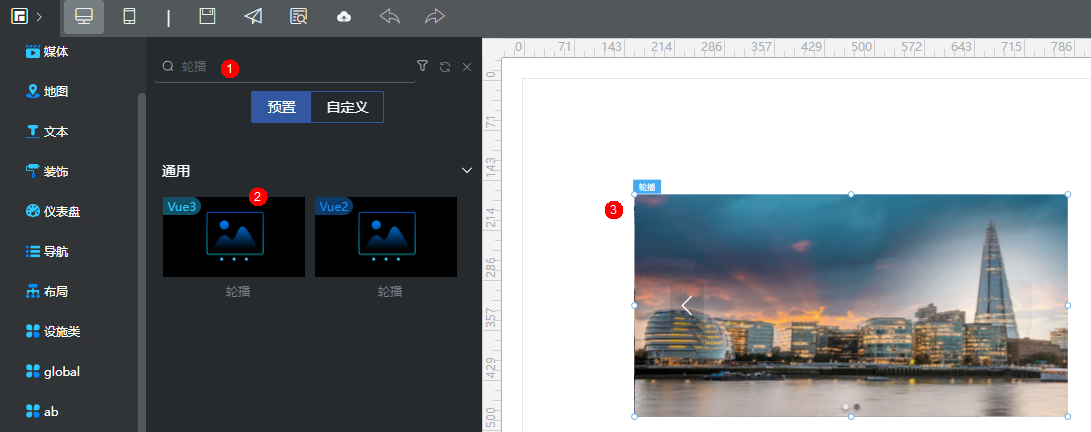Click the 媒体 video icon
Viewport: 1091px width, 432px height.
(x=33, y=51)
